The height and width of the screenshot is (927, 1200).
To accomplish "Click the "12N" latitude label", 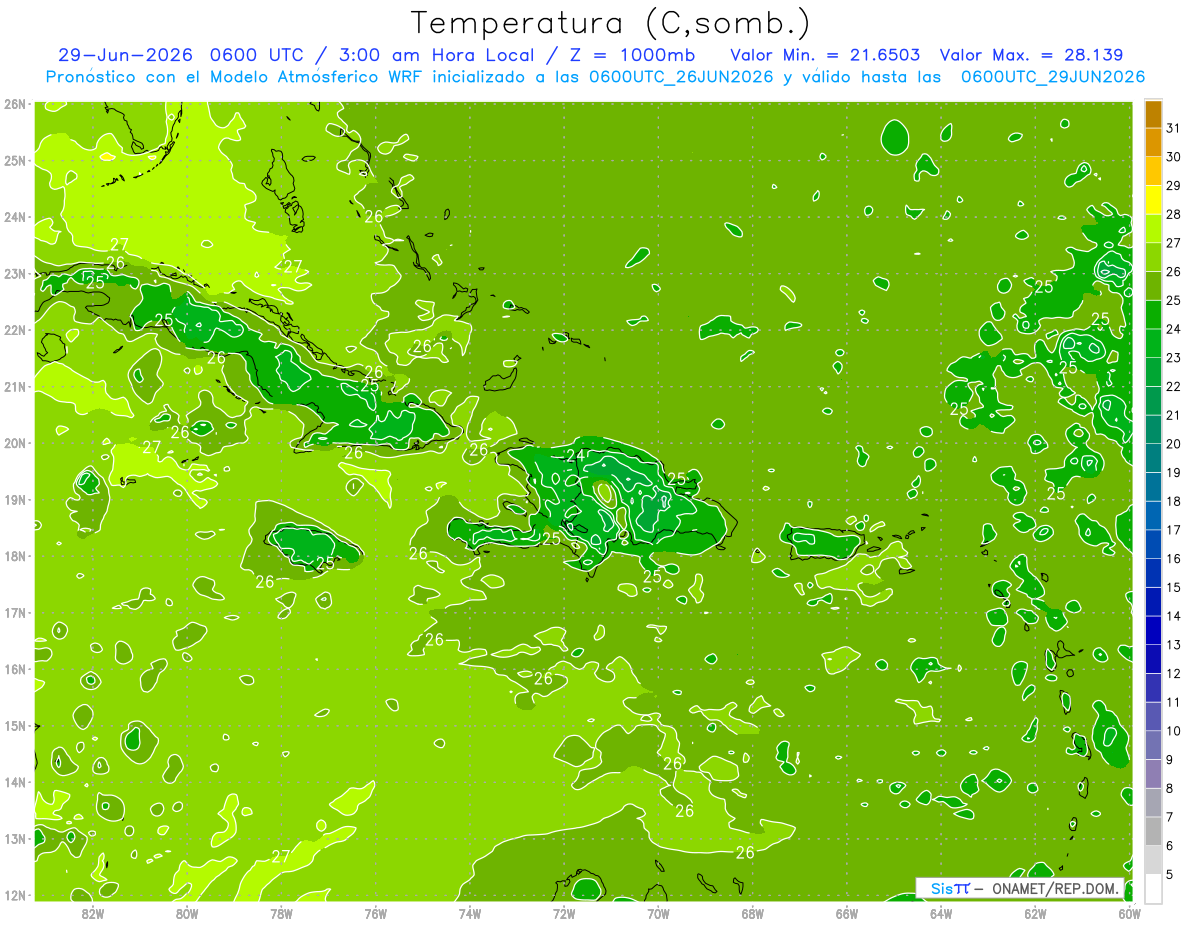I will pyautogui.click(x=15, y=895).
